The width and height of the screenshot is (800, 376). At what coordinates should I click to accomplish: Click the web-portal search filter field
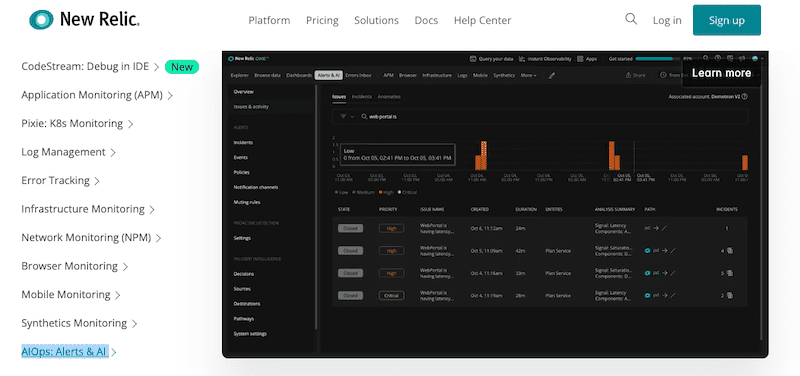(540, 116)
